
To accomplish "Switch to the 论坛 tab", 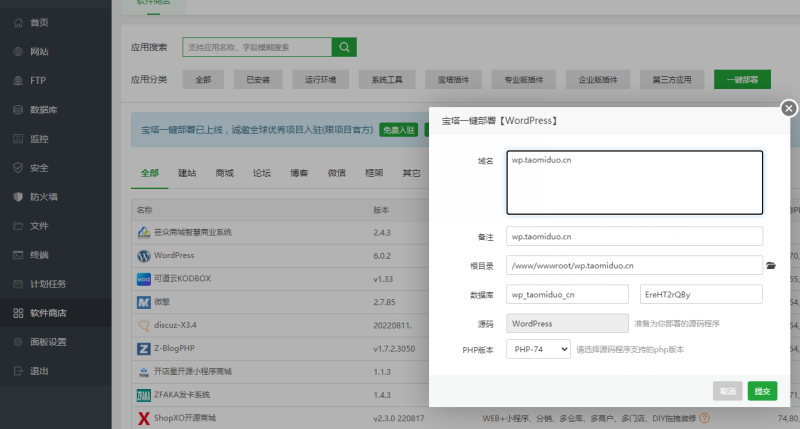I will tap(262, 173).
